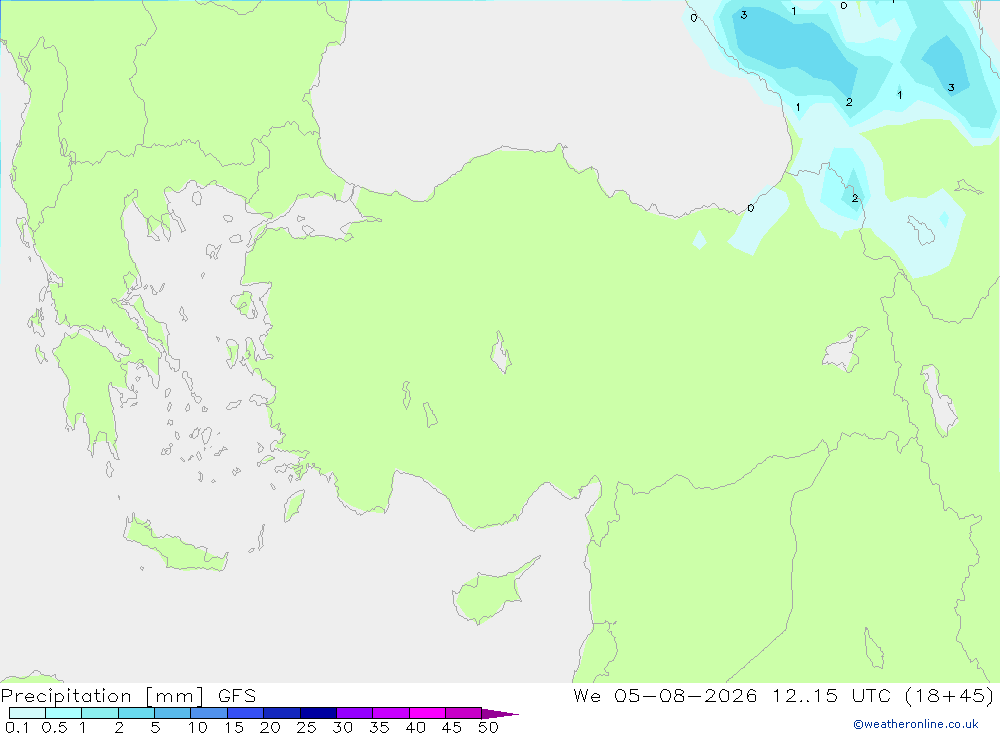Select the "10" legend scale number
Image resolution: width=1000 pixels, height=733 pixels.
pyautogui.click(x=198, y=727)
